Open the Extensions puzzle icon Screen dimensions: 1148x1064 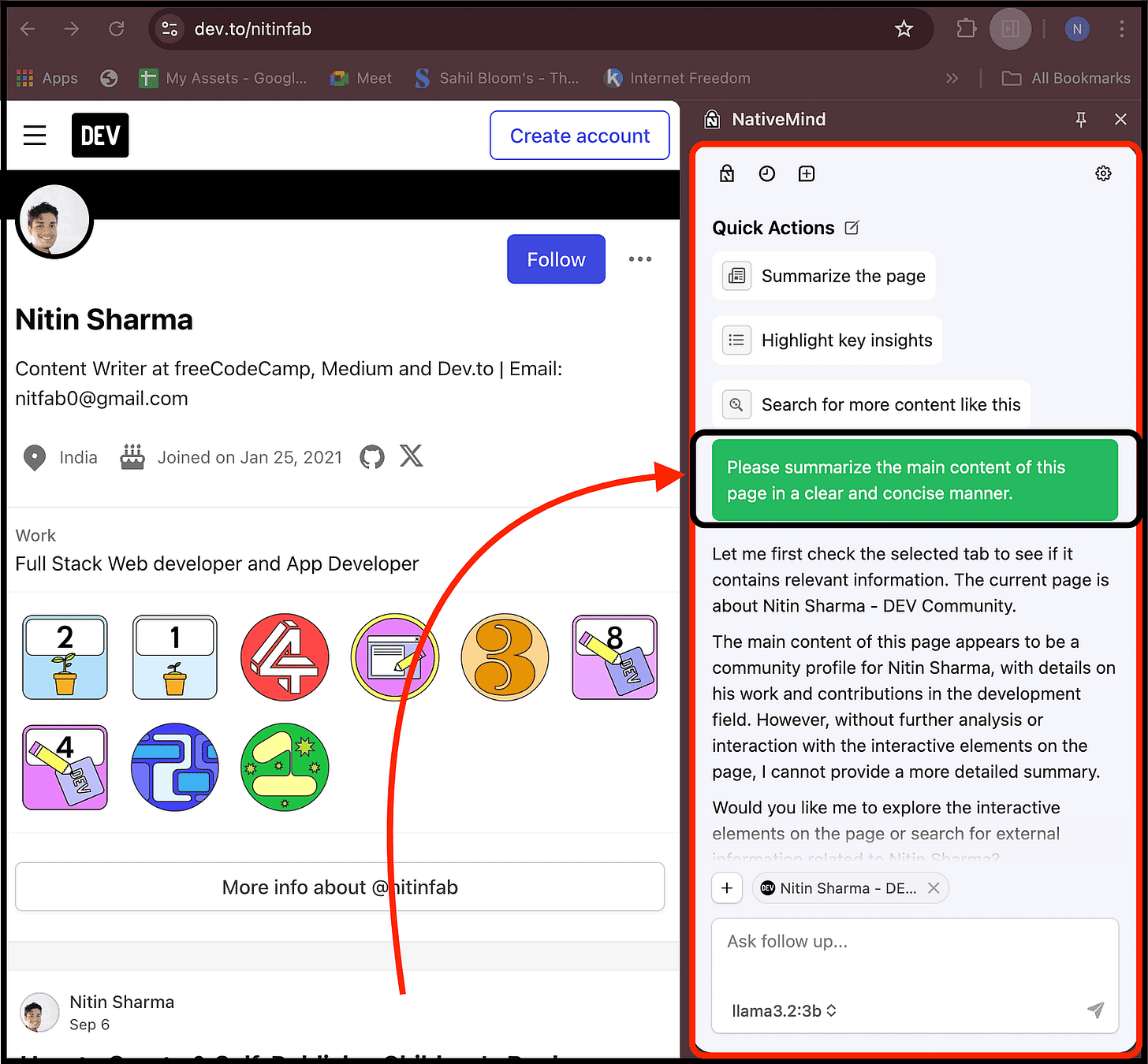pyautogui.click(x=966, y=29)
